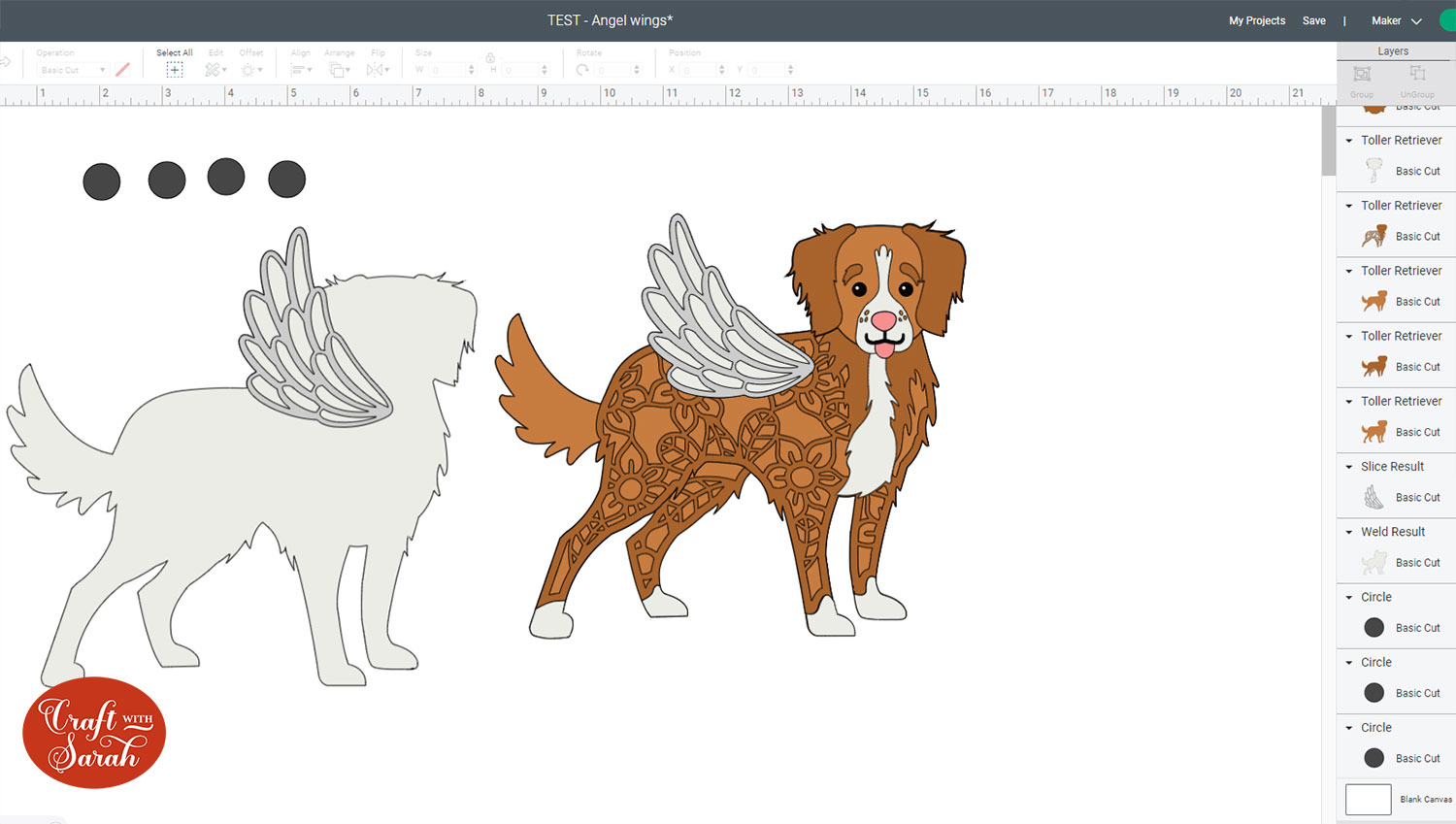The height and width of the screenshot is (824, 1456).
Task: Click the UnGroup icon in Layers panel
Action: point(1417,75)
